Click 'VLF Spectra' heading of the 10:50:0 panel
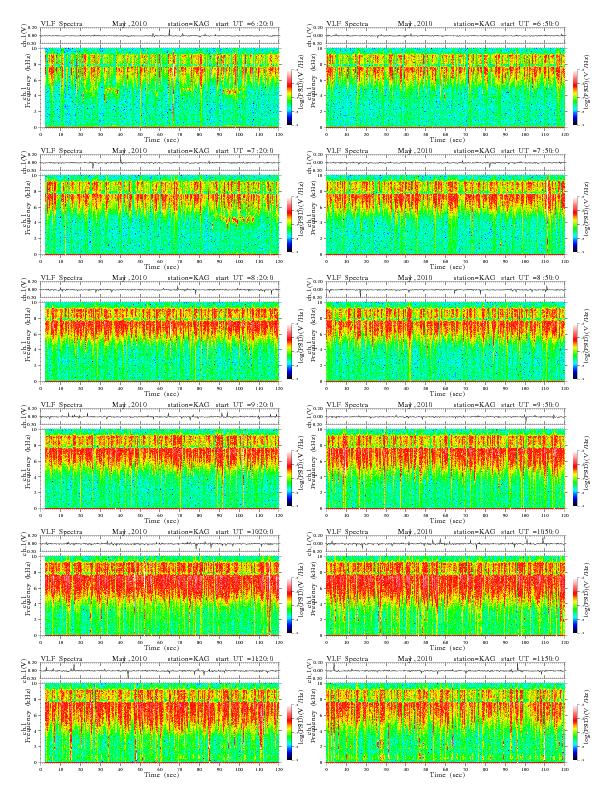612x792 pixels. [347, 531]
